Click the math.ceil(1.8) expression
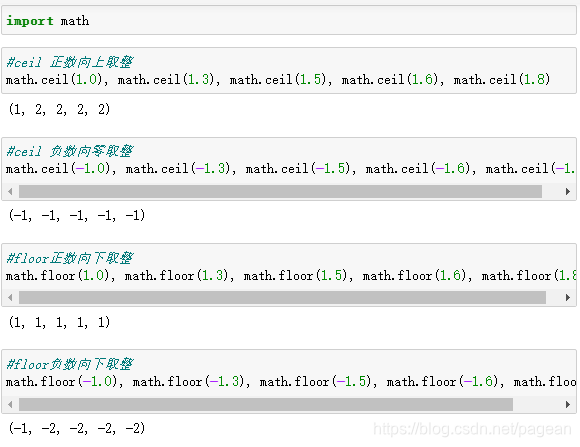 (x=502, y=80)
